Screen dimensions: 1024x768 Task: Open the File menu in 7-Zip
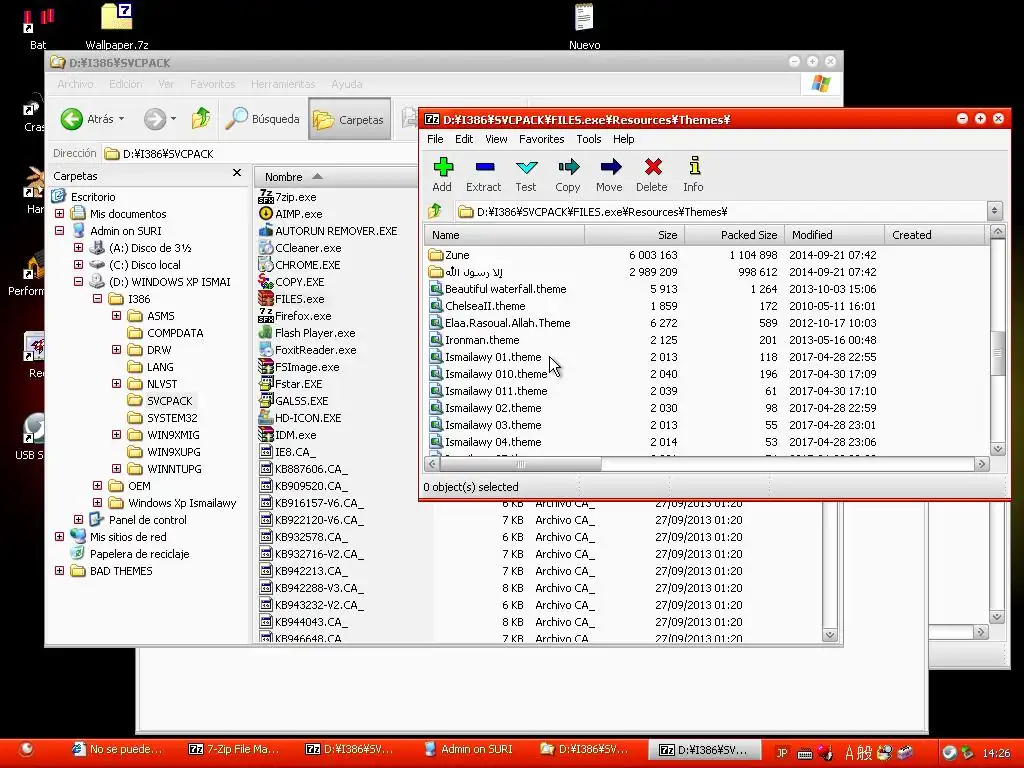(435, 139)
